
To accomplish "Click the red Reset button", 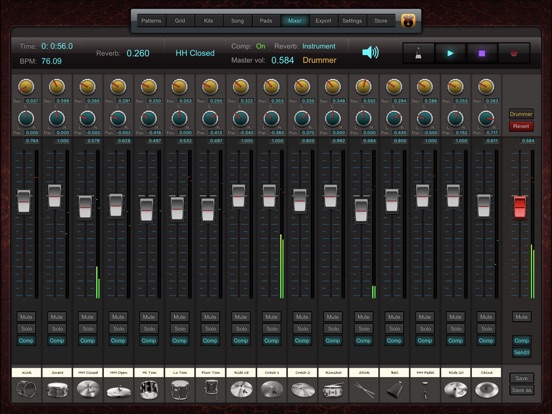I will 521,126.
